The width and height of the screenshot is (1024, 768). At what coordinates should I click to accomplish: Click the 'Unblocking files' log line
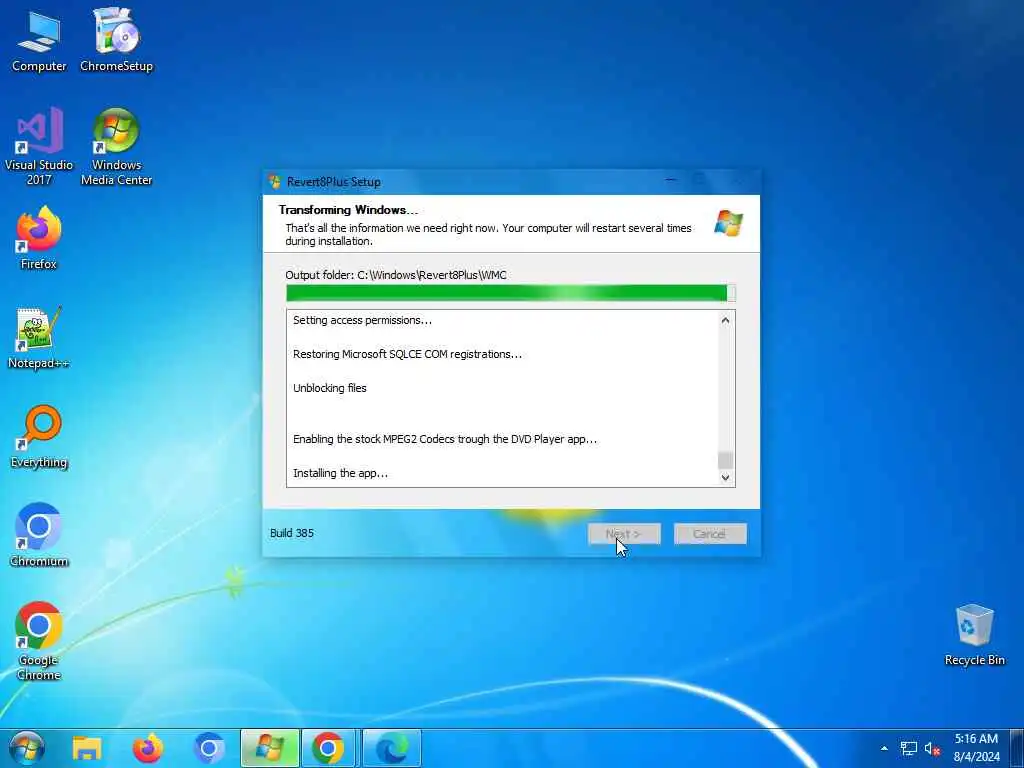[x=330, y=388]
